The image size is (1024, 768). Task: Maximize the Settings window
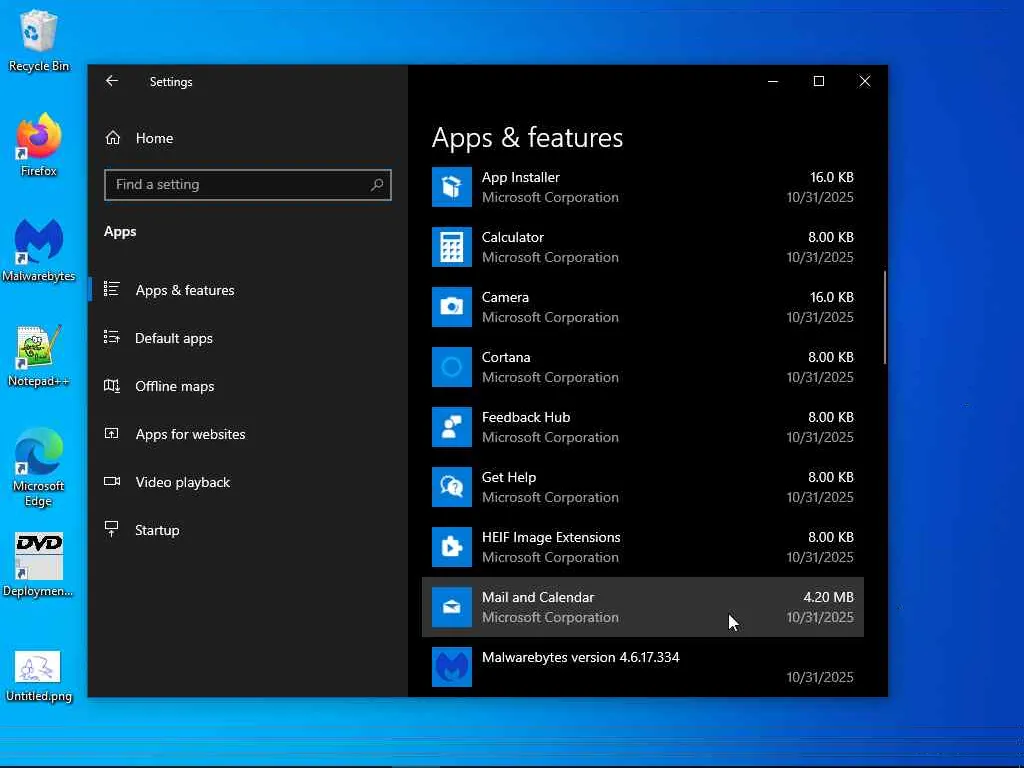(x=818, y=81)
